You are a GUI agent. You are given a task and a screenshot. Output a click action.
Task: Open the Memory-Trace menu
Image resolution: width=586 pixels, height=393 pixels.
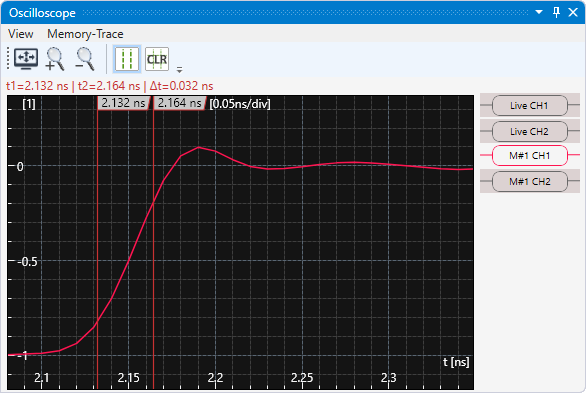point(85,34)
